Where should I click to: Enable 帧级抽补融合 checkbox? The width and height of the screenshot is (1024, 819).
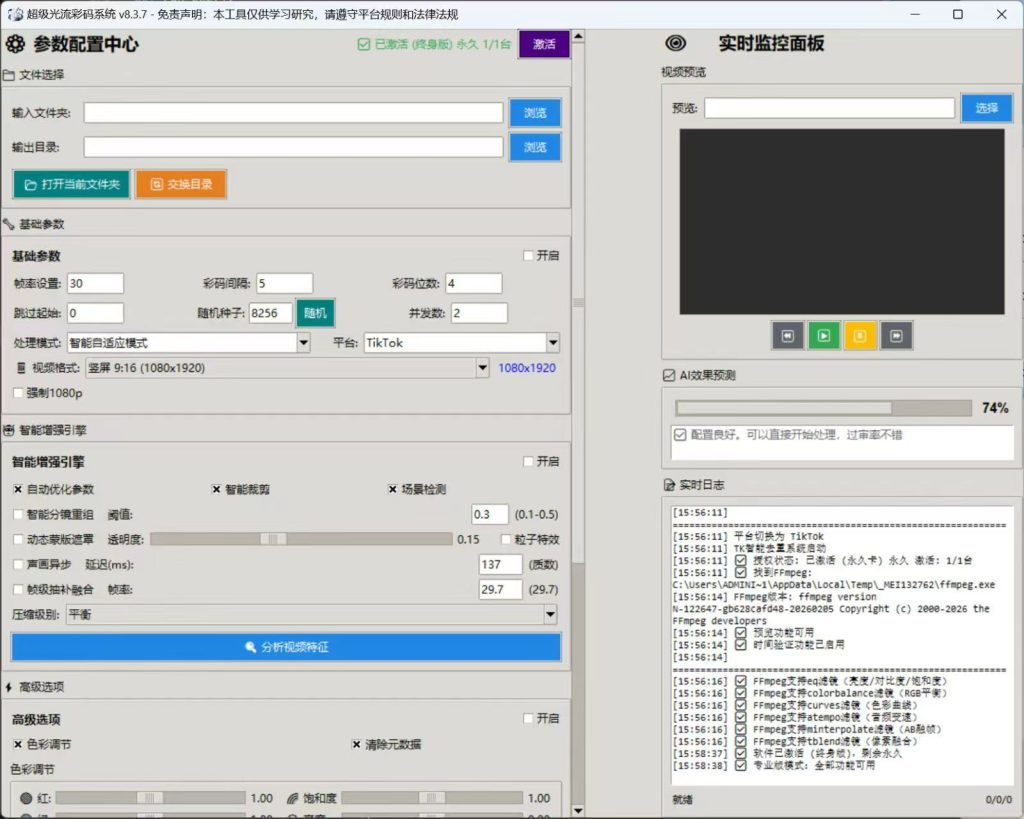pos(18,590)
